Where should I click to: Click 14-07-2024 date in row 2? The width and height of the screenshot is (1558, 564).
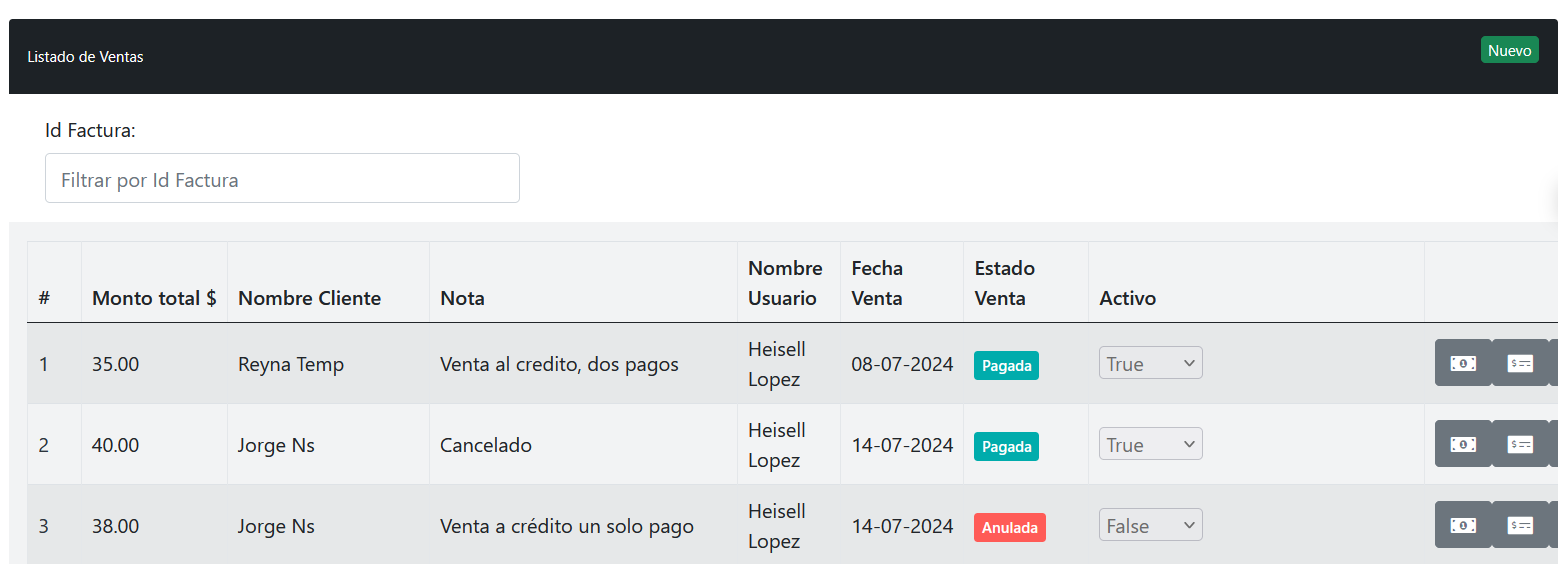point(902,445)
